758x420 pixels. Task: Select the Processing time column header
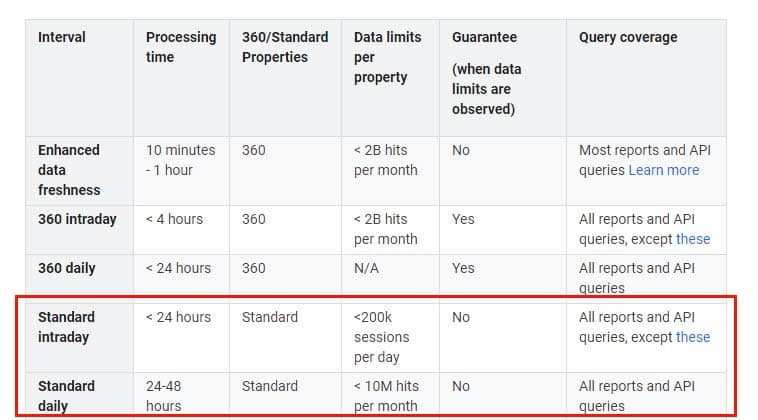(180, 47)
